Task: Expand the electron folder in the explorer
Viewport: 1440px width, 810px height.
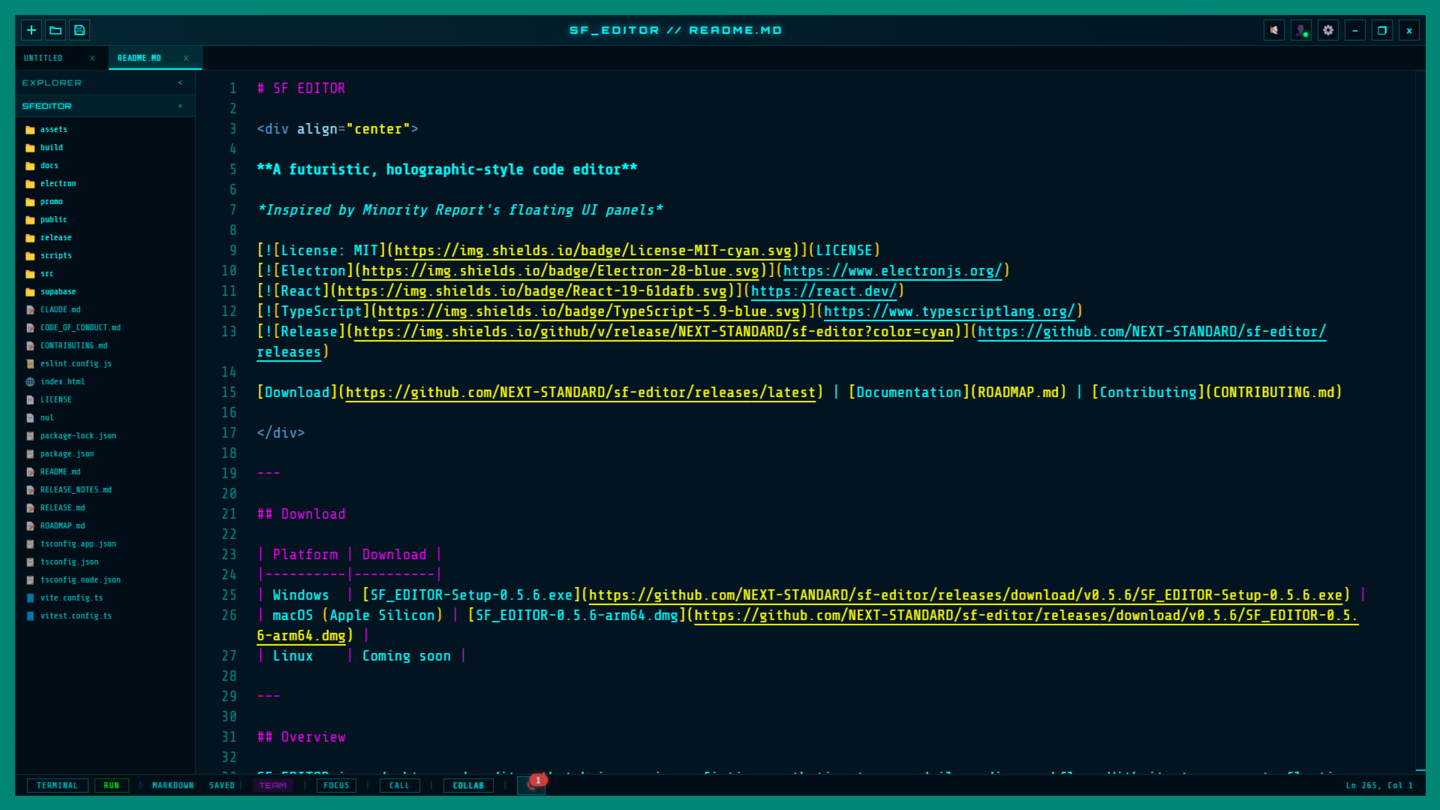Action: (x=57, y=183)
